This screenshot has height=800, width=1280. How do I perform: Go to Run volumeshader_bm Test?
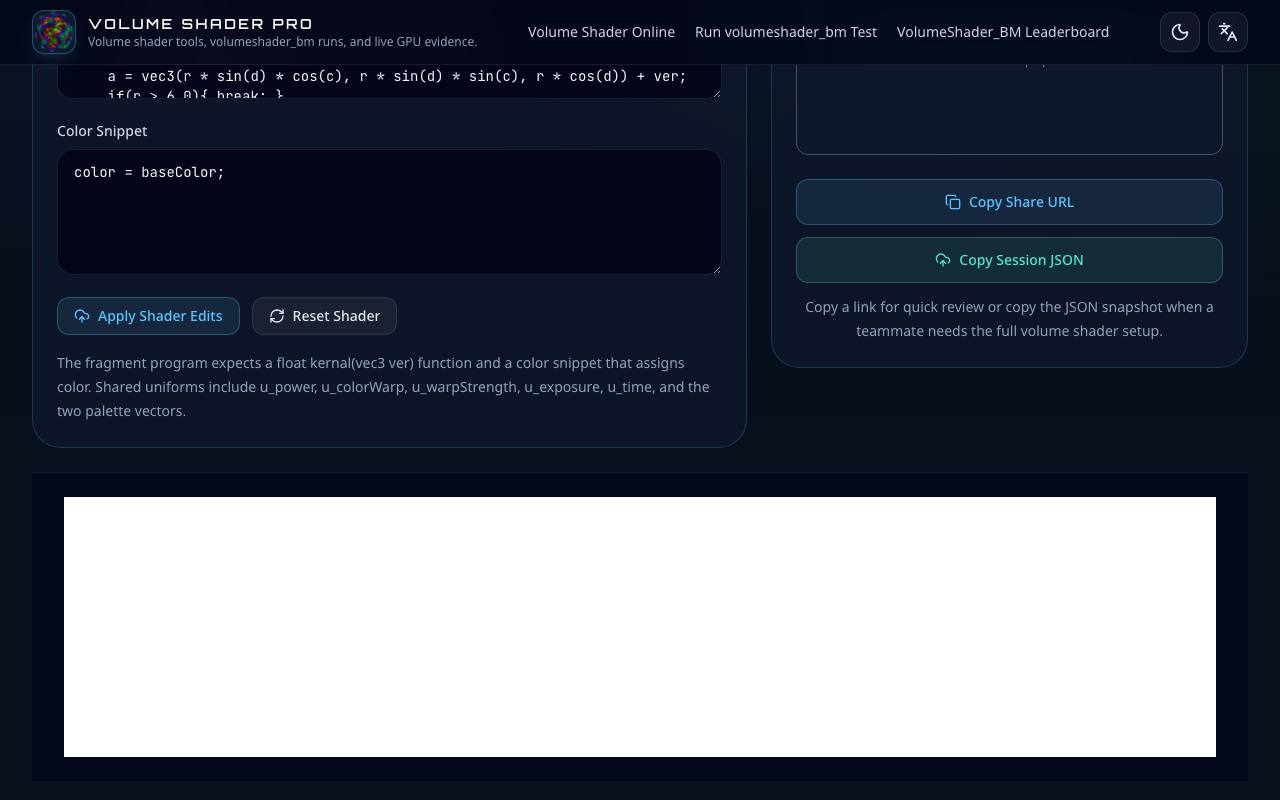point(786,32)
